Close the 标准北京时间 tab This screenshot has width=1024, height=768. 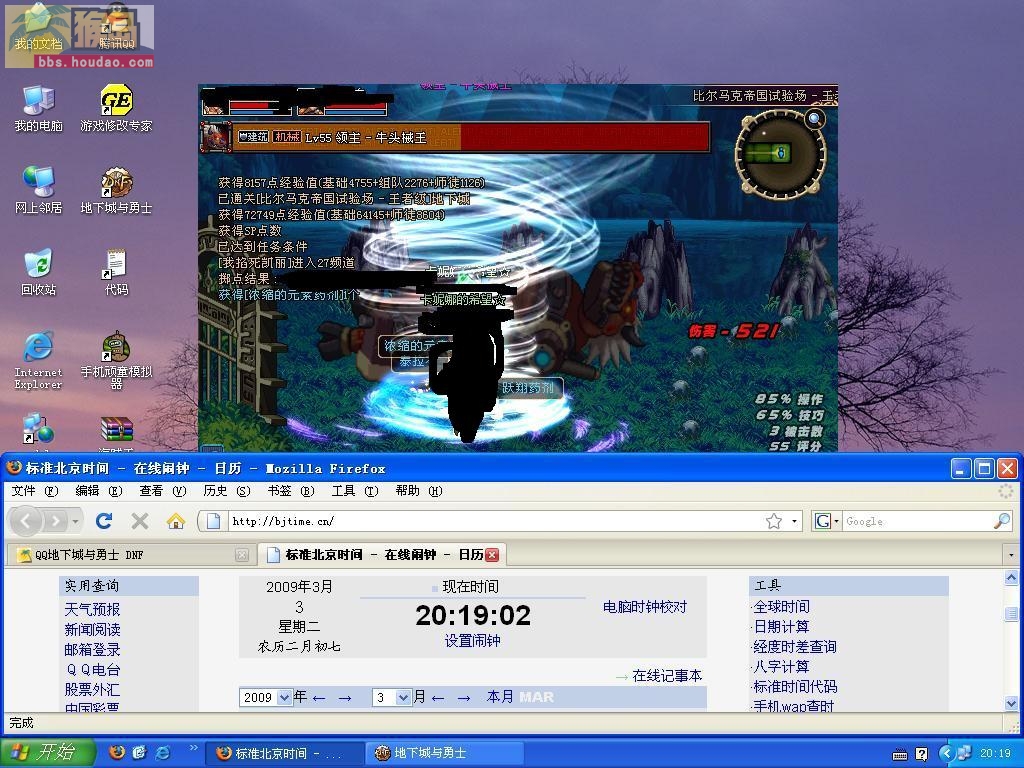coord(492,555)
